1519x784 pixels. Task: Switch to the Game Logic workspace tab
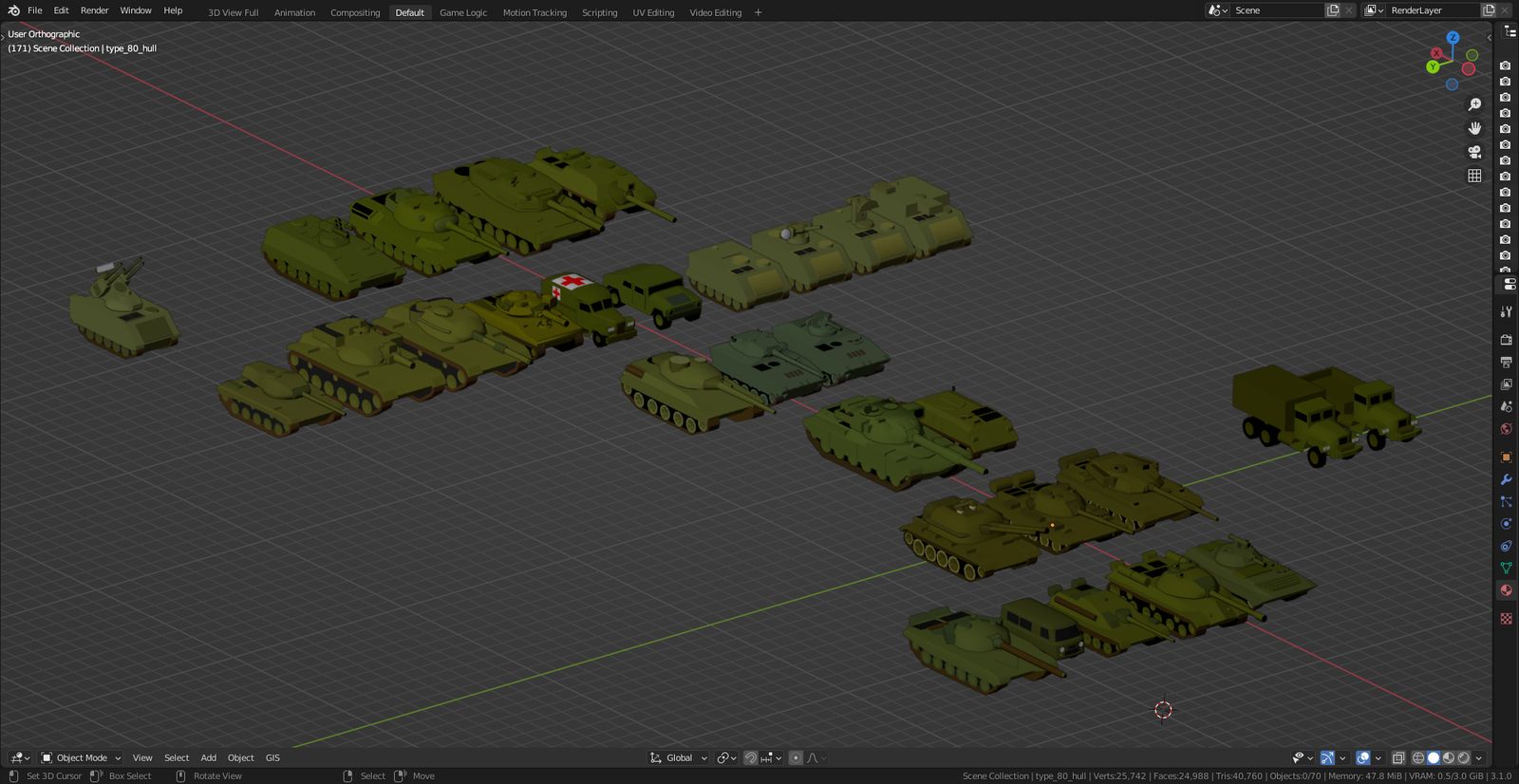463,12
